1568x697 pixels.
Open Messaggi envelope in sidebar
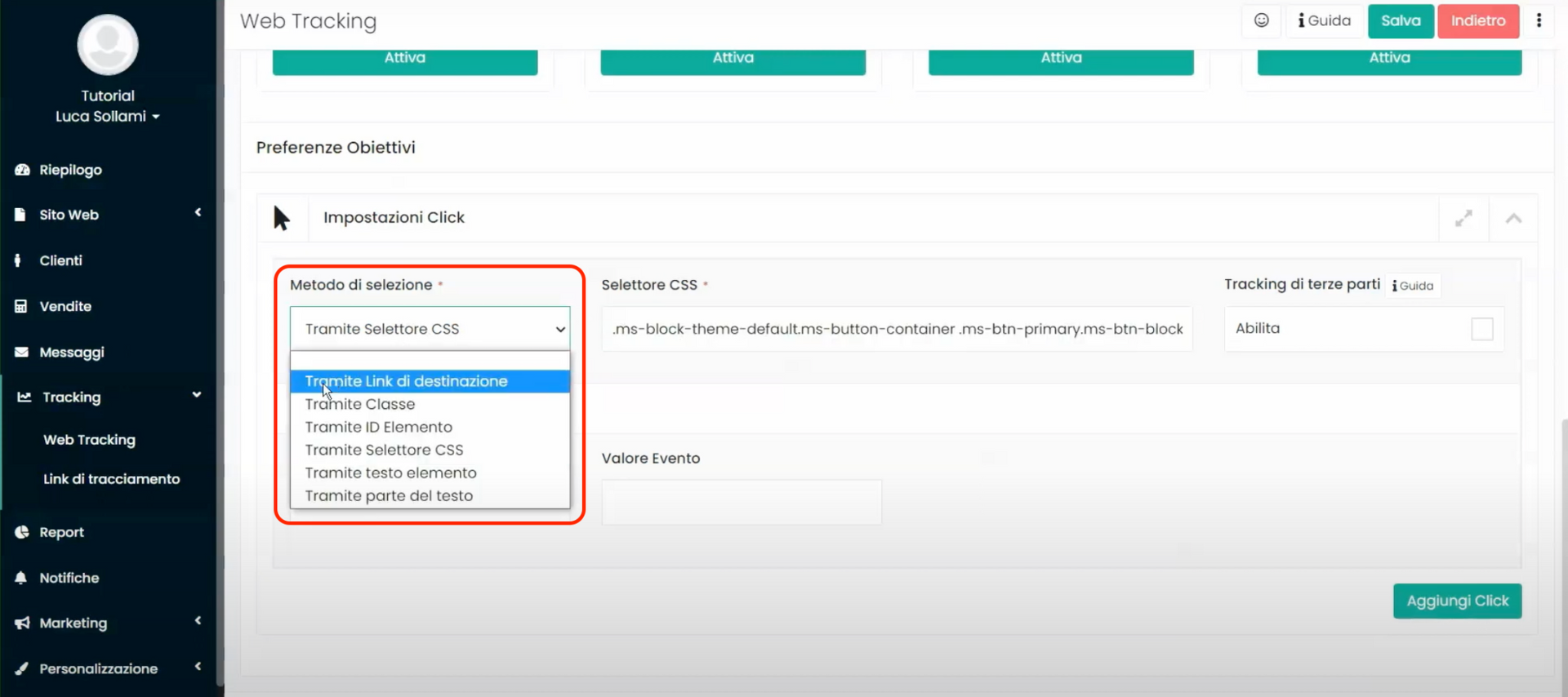[71, 352]
